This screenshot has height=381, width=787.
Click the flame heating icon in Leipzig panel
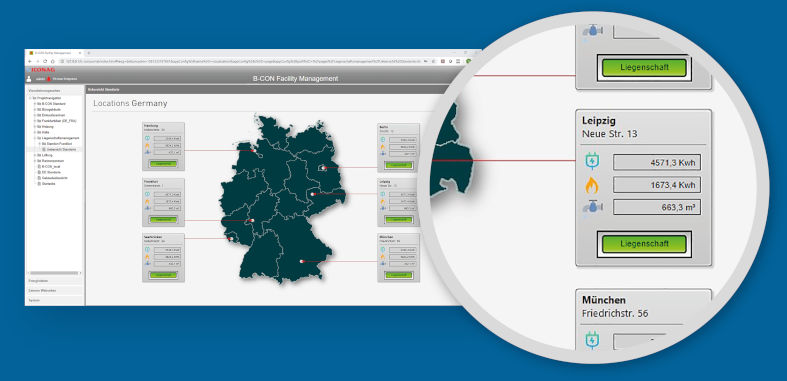coord(592,185)
